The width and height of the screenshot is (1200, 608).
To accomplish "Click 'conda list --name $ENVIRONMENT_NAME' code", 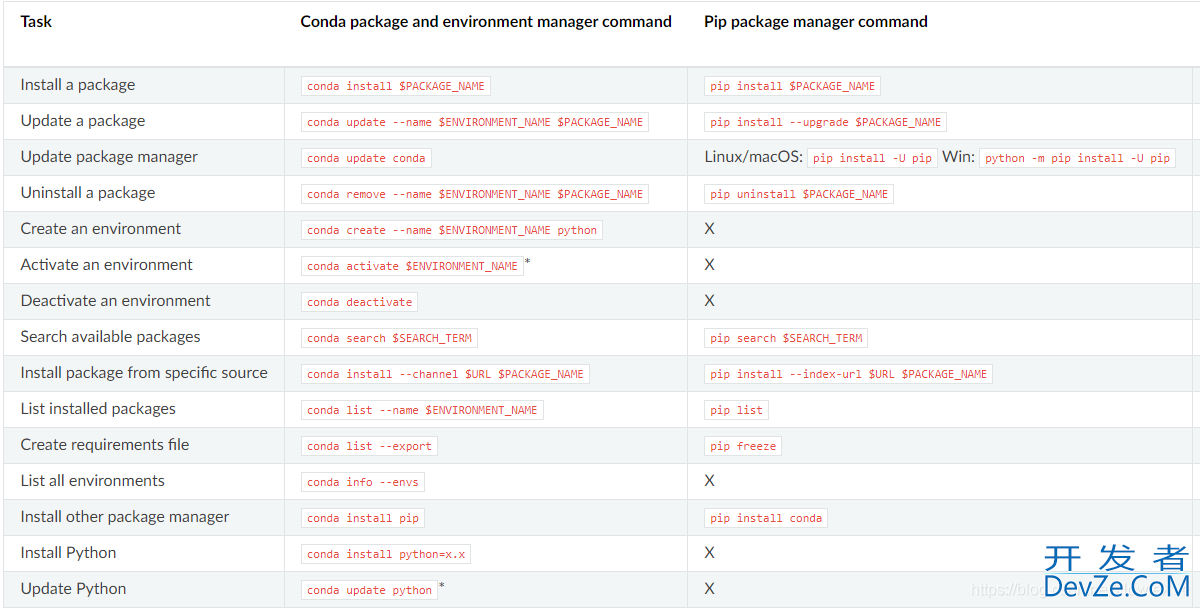I will (422, 410).
